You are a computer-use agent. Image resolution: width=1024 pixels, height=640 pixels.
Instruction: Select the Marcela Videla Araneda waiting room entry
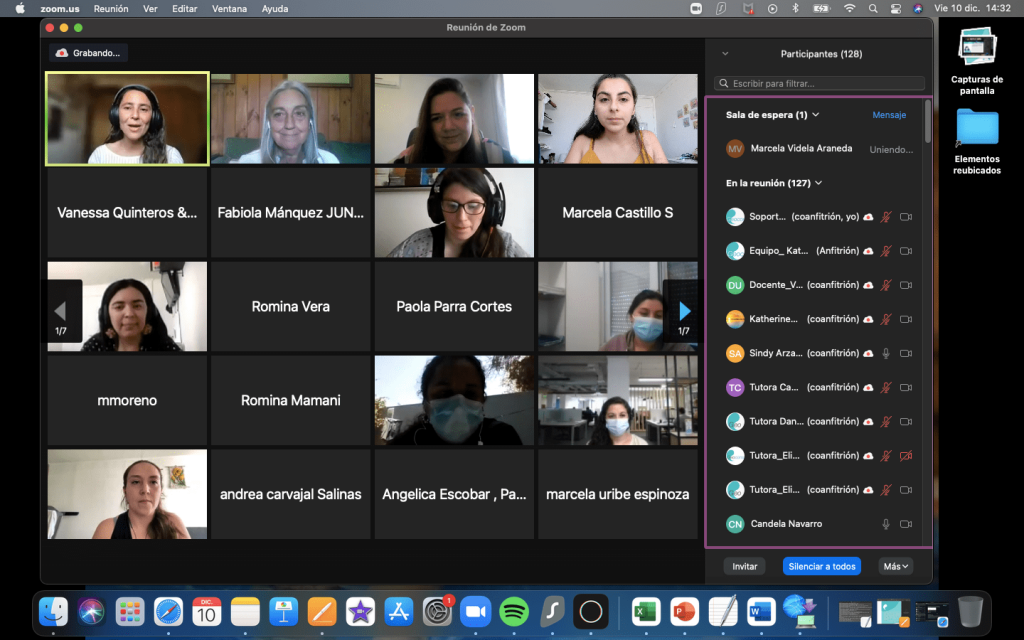click(x=819, y=149)
